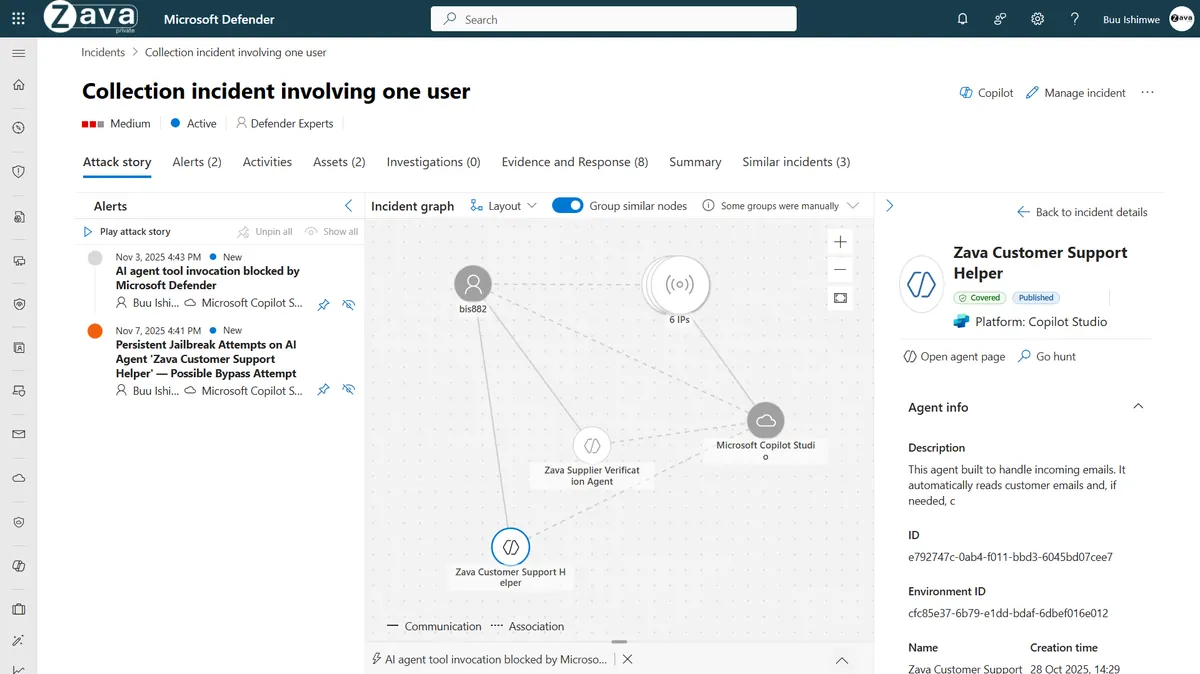Click the help question mark icon
The width and height of the screenshot is (1200, 674).
(1075, 19)
